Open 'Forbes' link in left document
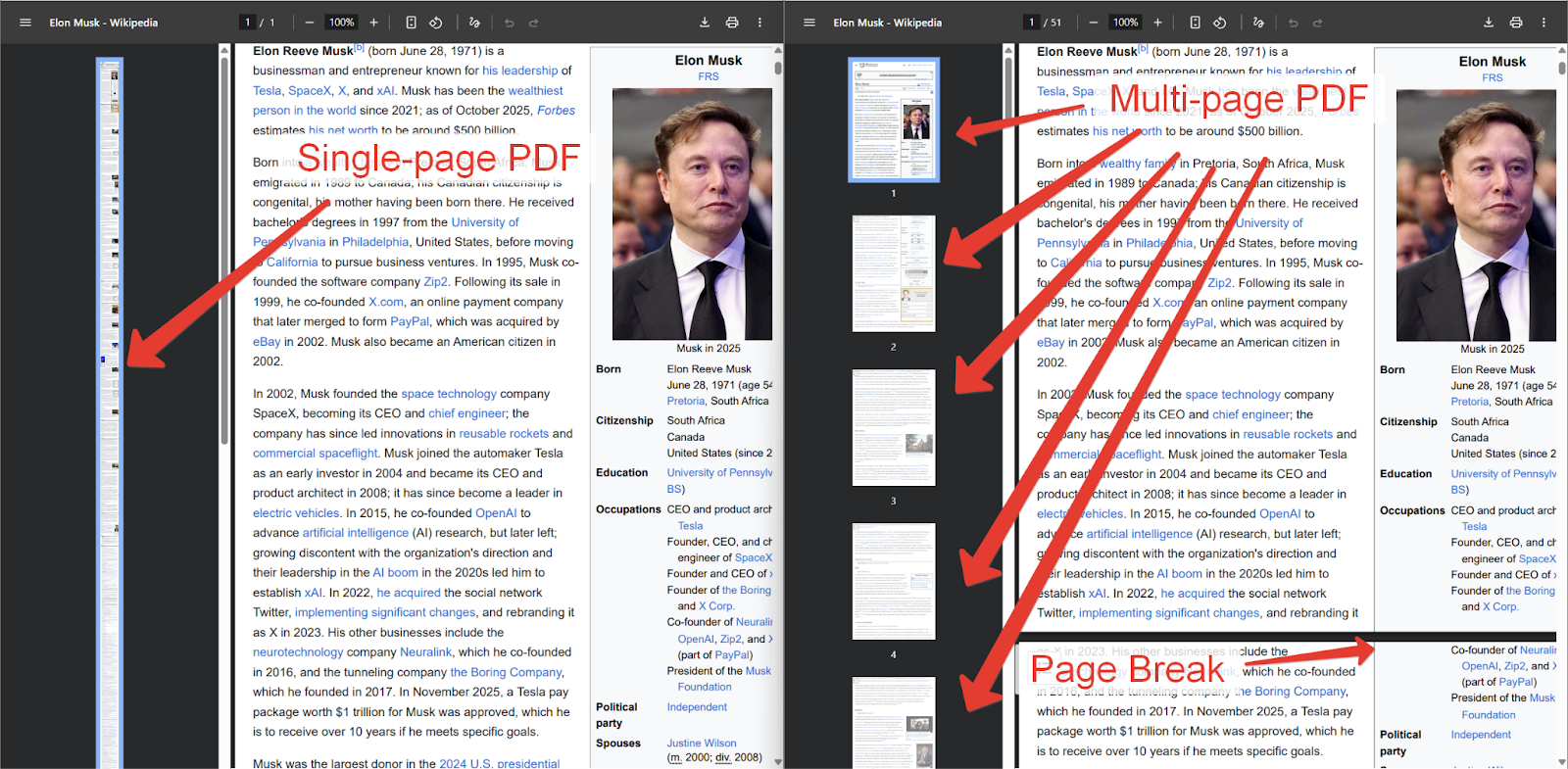The height and width of the screenshot is (769, 1568). [556, 111]
